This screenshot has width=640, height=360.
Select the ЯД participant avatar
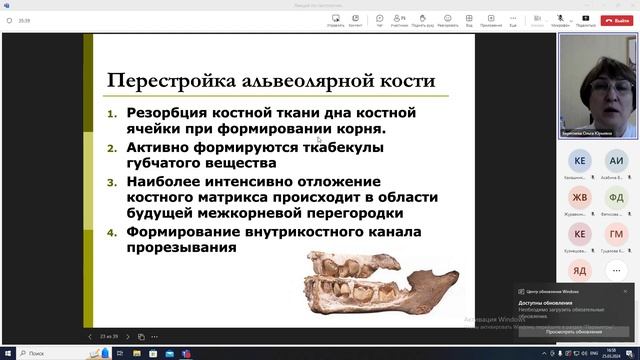coord(580,271)
